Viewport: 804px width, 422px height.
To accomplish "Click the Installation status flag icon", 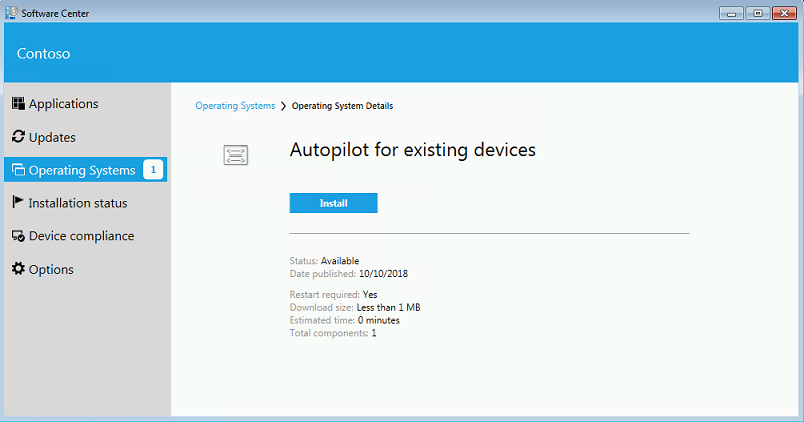I will pos(18,203).
